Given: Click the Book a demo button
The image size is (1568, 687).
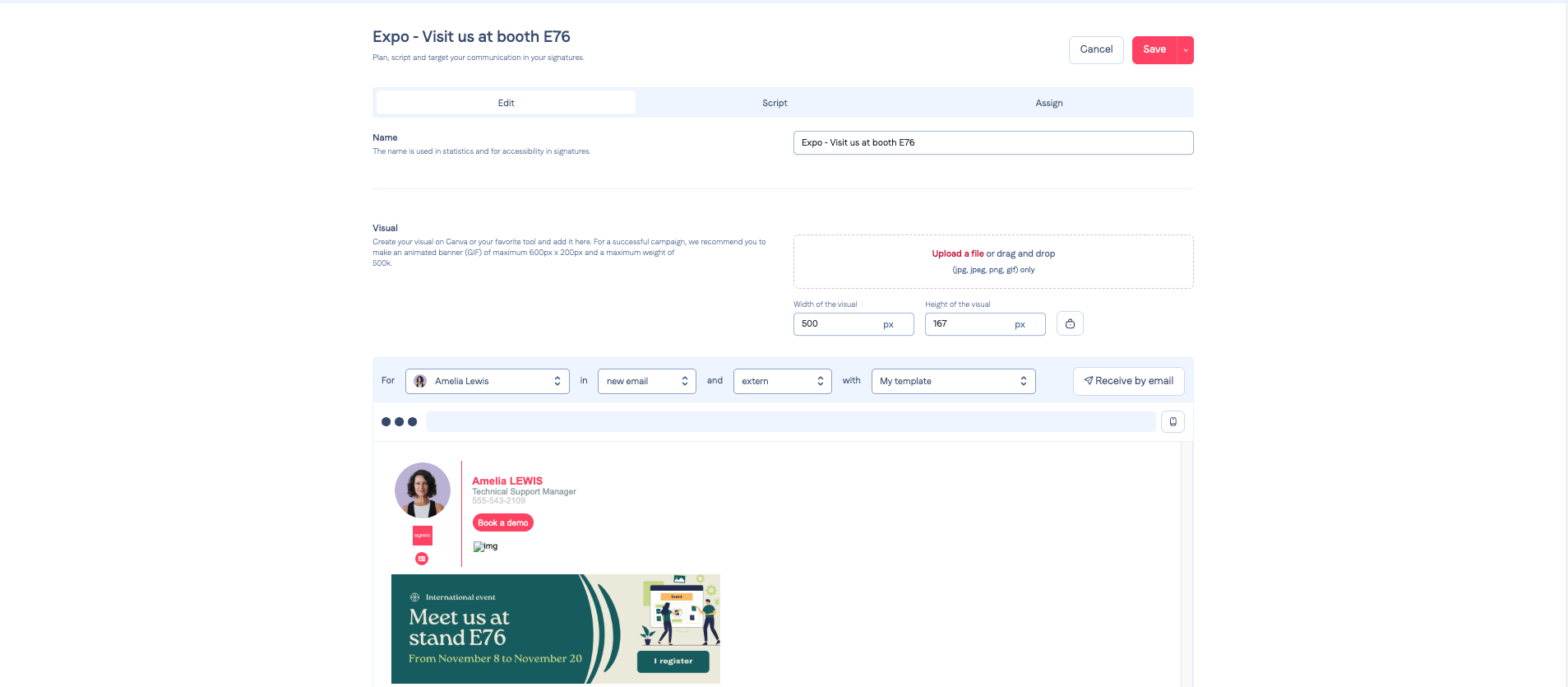Looking at the screenshot, I should [503, 522].
